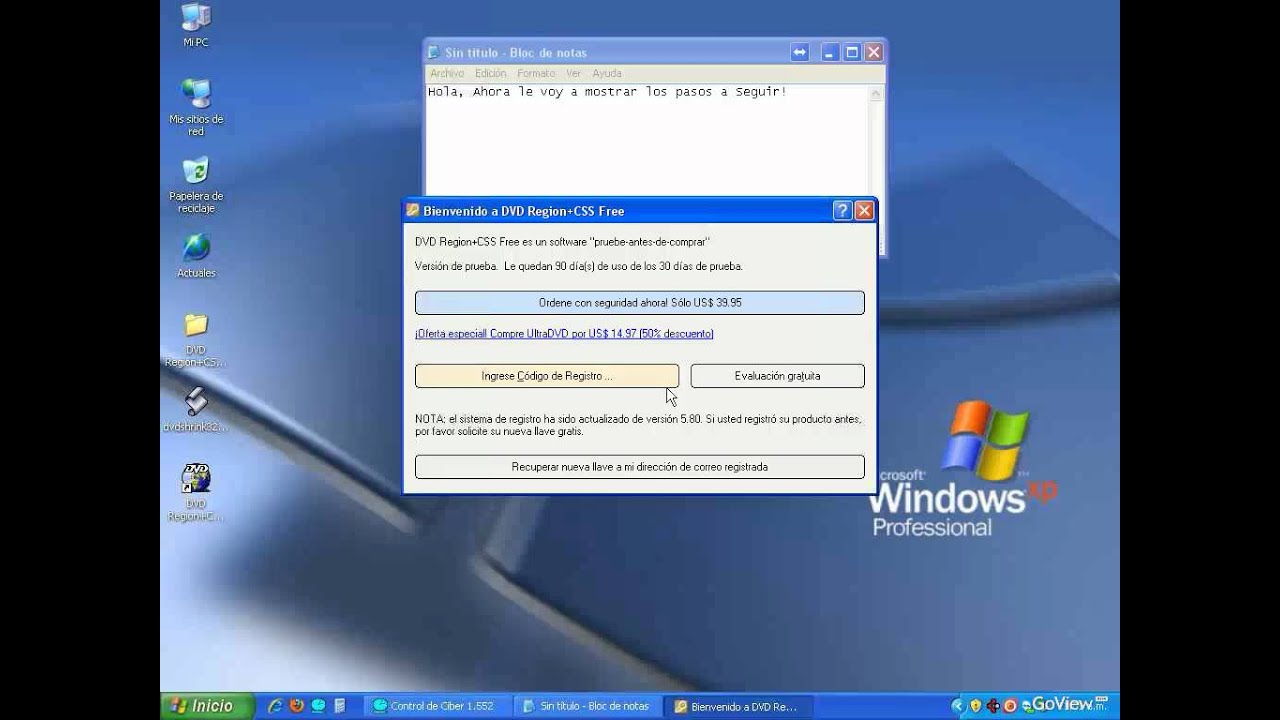This screenshot has width=1280, height=720.
Task: Switch to Control de Ciber taskbar button
Action: tap(439, 706)
